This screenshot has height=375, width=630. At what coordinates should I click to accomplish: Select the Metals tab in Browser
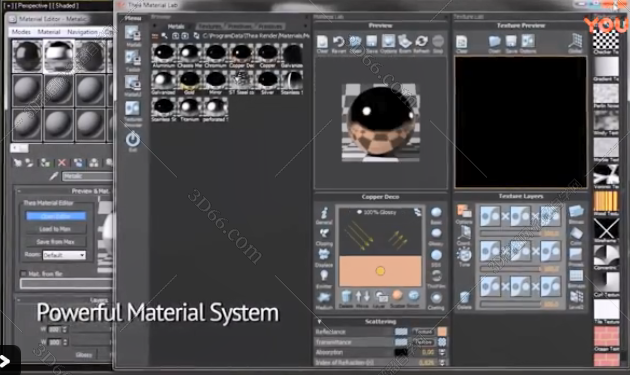pos(176,26)
